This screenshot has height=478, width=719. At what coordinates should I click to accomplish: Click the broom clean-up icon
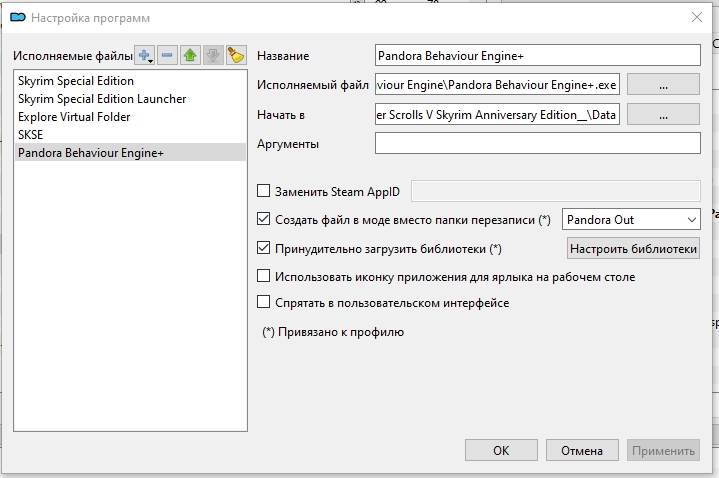(236, 56)
